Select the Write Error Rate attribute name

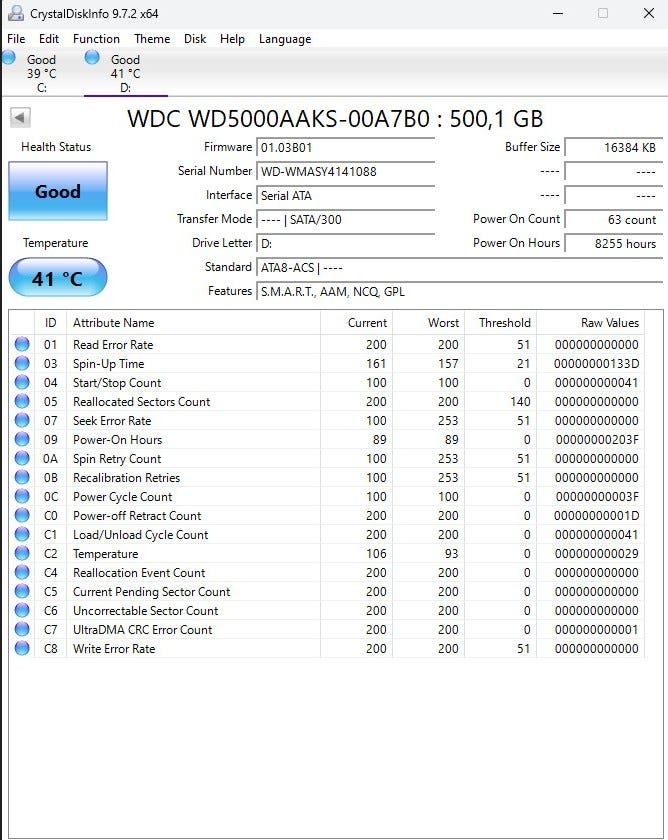tap(114, 649)
